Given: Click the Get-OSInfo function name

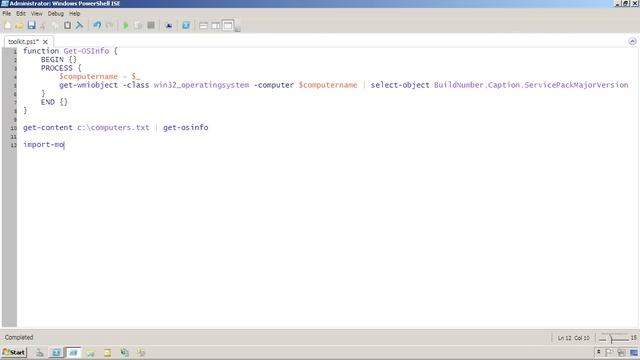Looking at the screenshot, I should click(86, 51).
